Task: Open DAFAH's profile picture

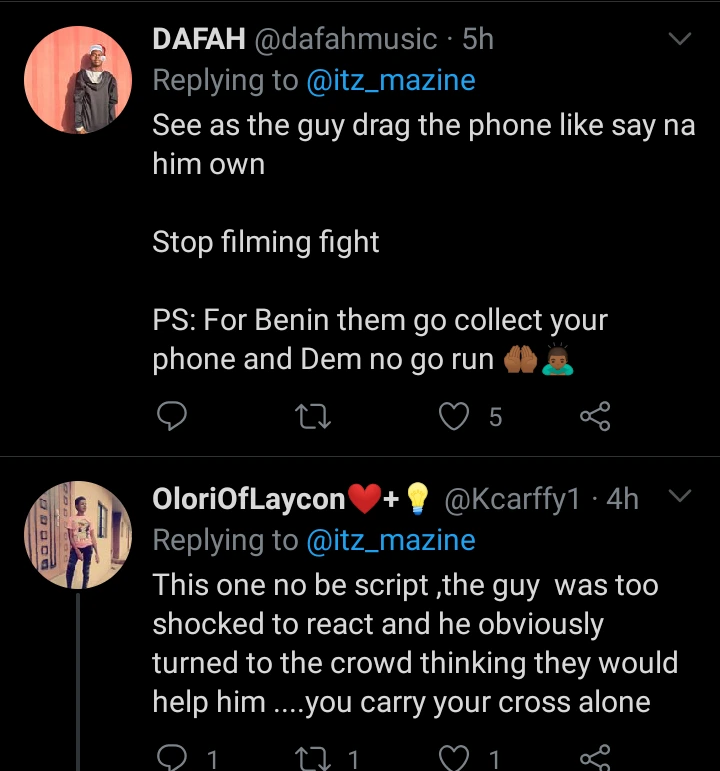Action: click(78, 80)
